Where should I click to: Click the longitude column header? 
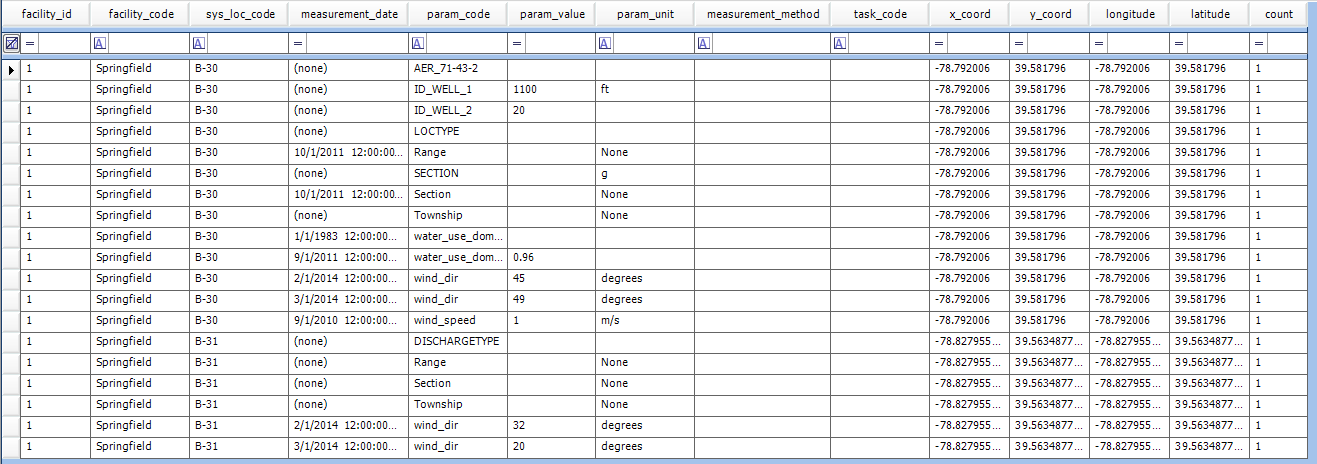pos(1129,14)
